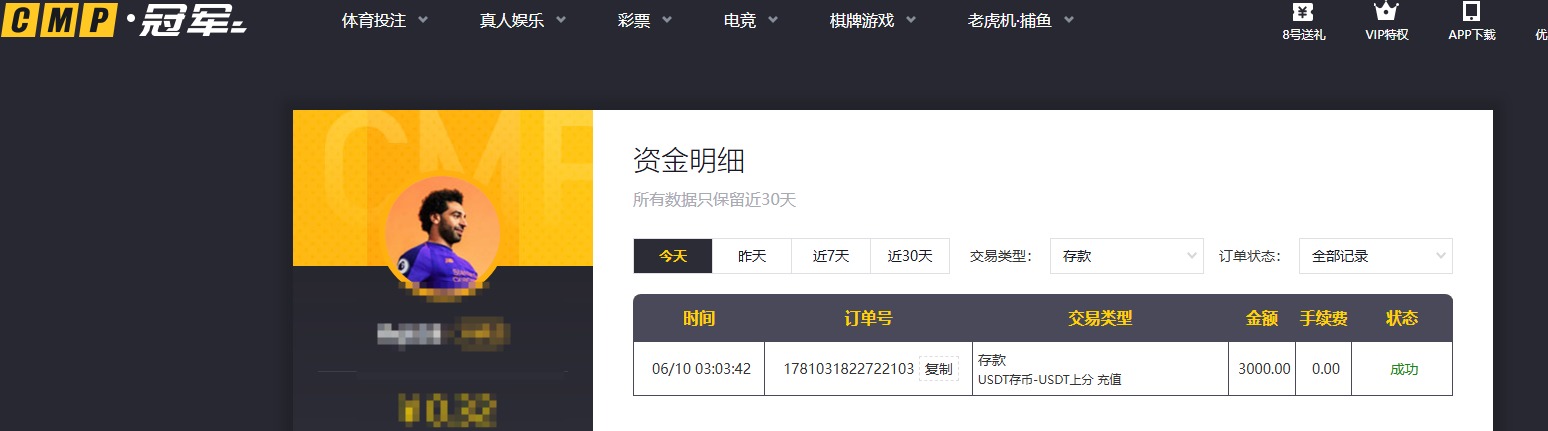This screenshot has height=431, width=1548.
Task: Click the amount cell 3000.00
Action: pos(1264,369)
